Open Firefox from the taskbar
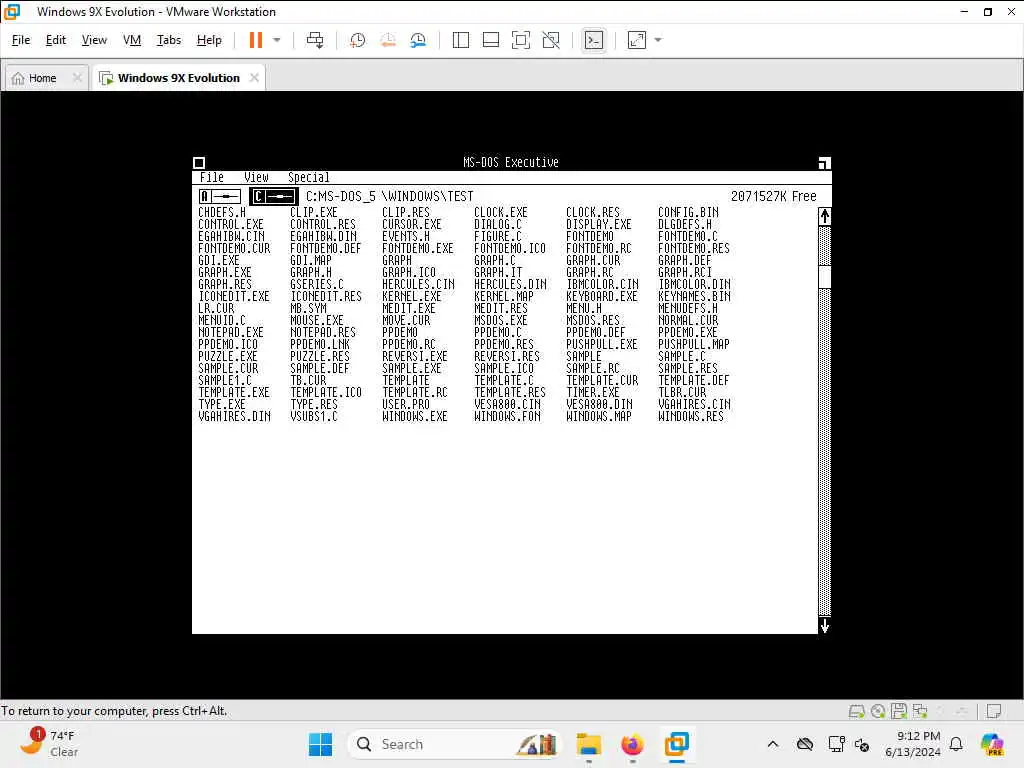Viewport: 1024px width, 768px height. pos(632,744)
